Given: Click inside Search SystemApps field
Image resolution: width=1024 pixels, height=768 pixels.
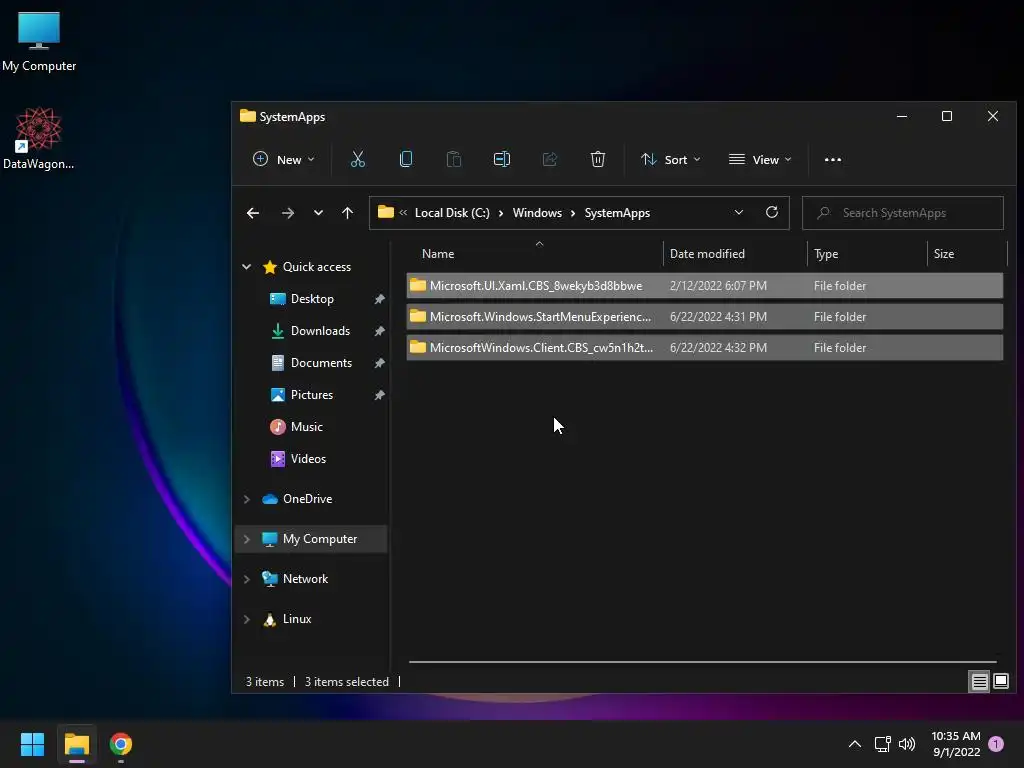Looking at the screenshot, I should pos(903,213).
